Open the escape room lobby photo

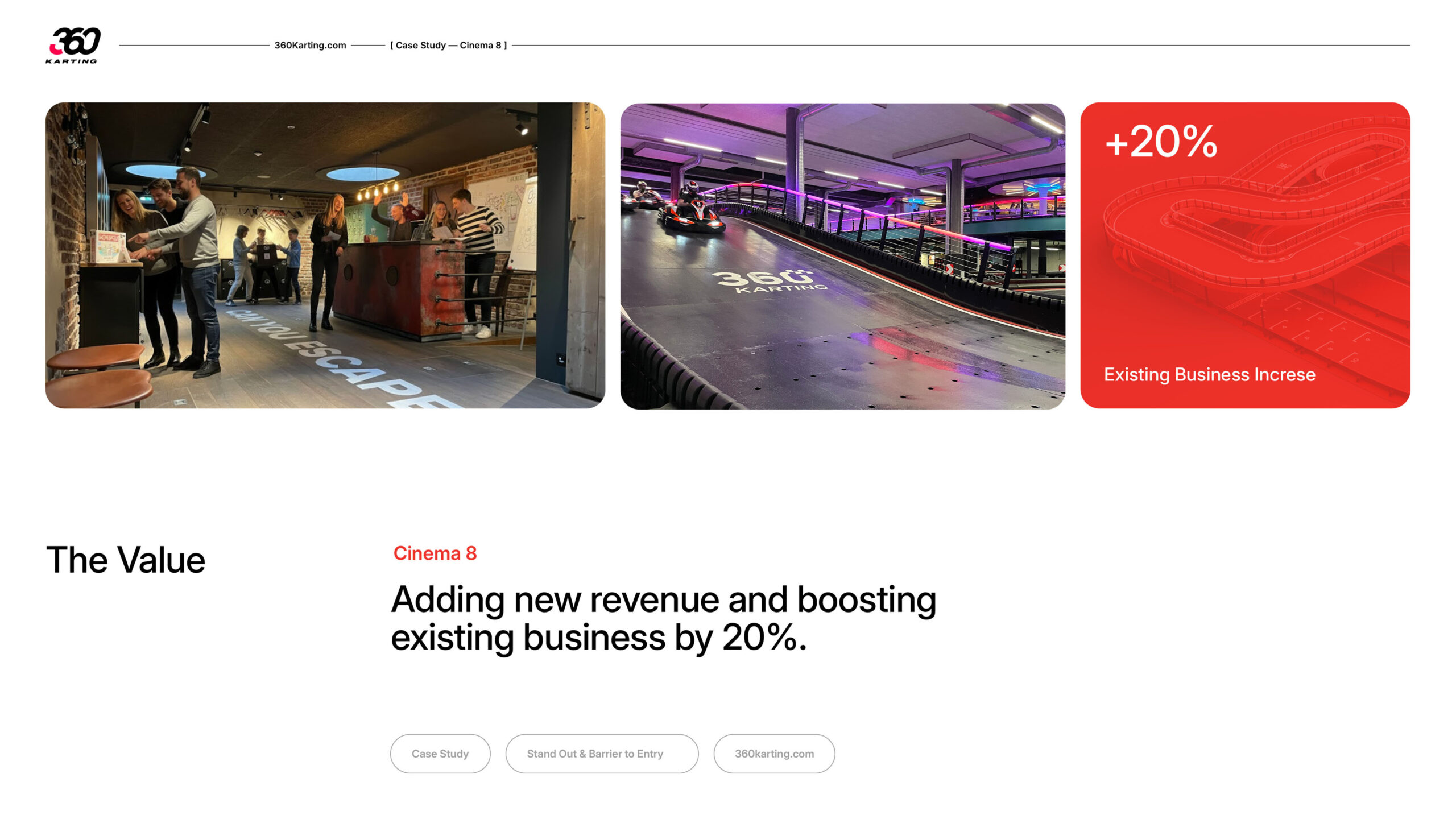click(325, 255)
